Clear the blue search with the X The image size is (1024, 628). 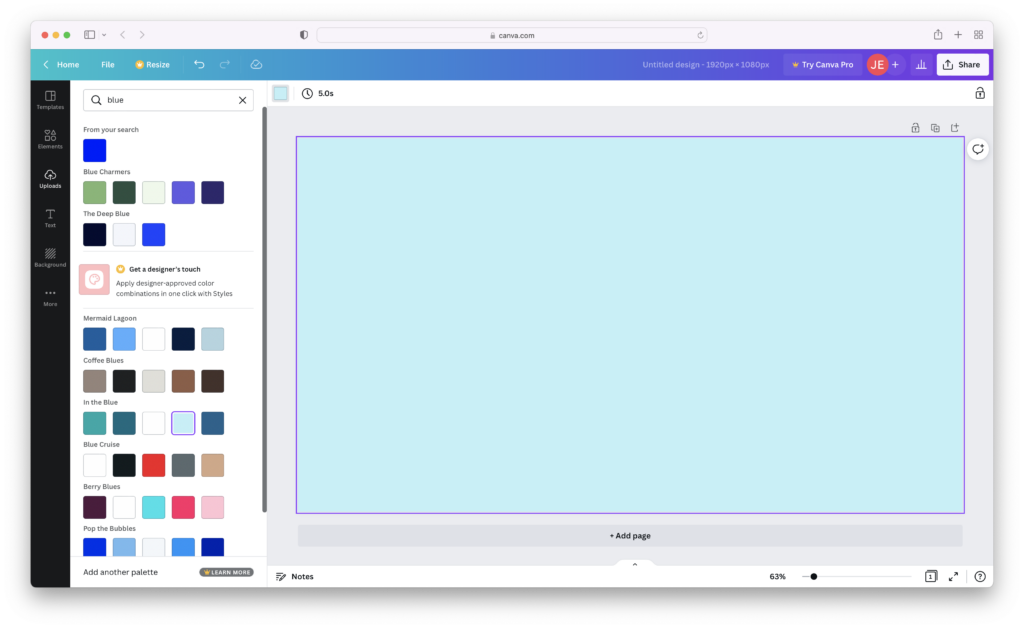coord(242,100)
